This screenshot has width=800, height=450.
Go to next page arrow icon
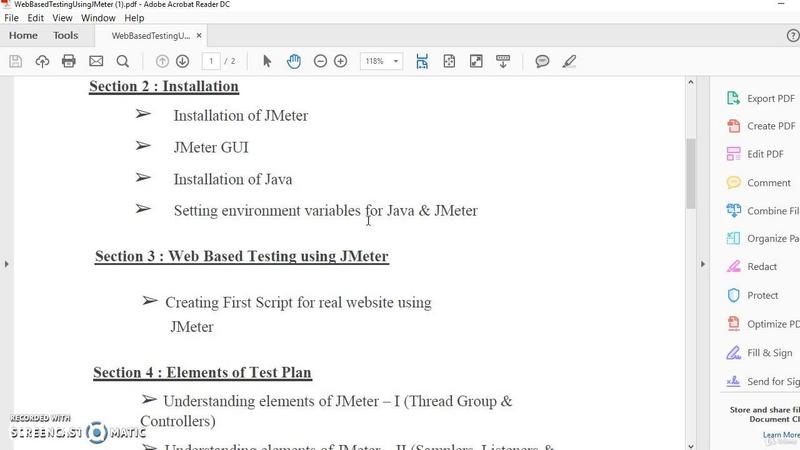pos(183,62)
